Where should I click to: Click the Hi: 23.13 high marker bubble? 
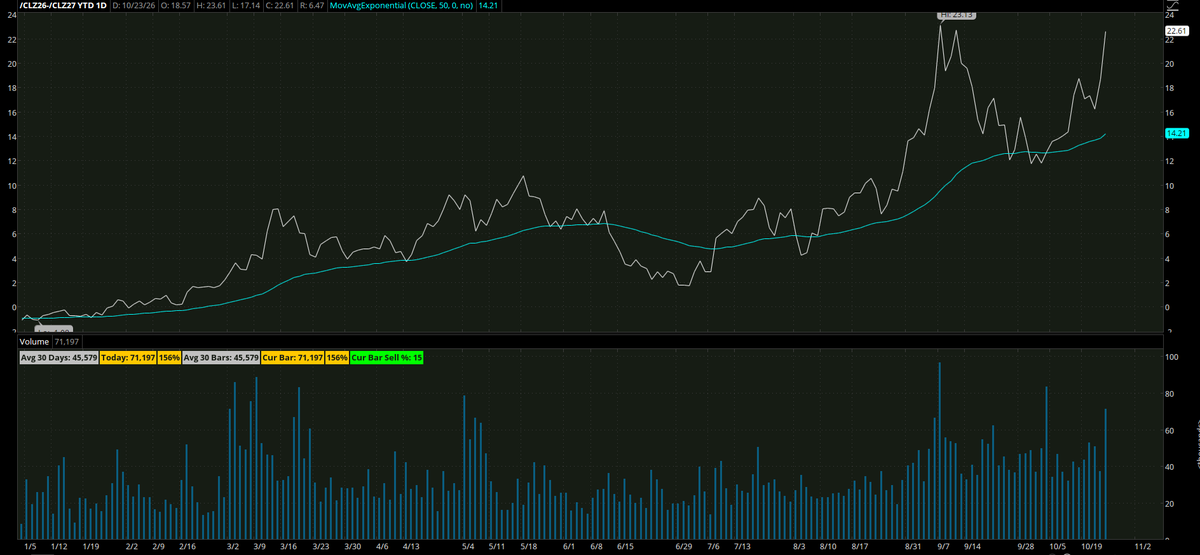point(957,15)
